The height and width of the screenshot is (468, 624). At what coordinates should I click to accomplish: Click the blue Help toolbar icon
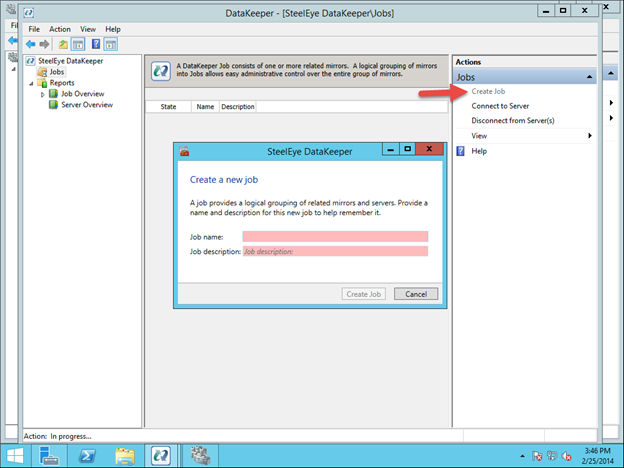click(95, 45)
